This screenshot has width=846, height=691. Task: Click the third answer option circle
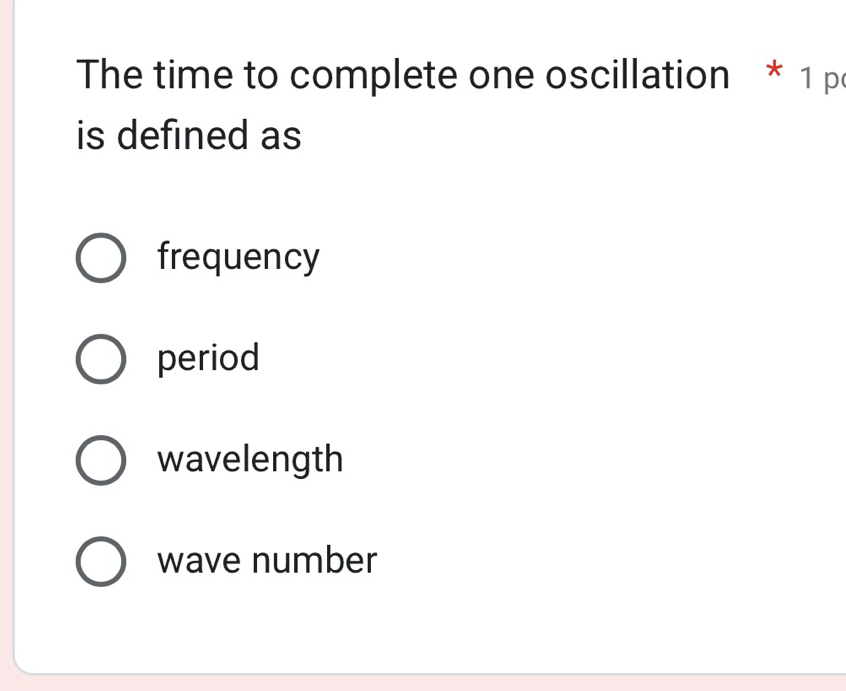click(x=100, y=459)
